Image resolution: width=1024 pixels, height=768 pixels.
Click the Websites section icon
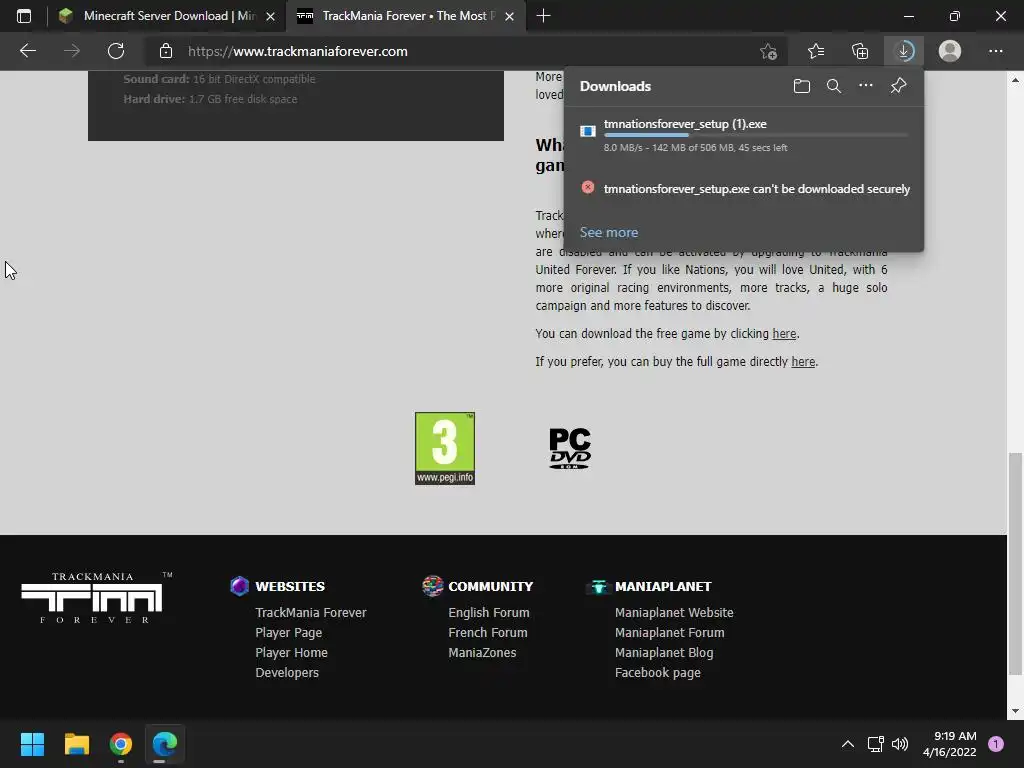240,586
